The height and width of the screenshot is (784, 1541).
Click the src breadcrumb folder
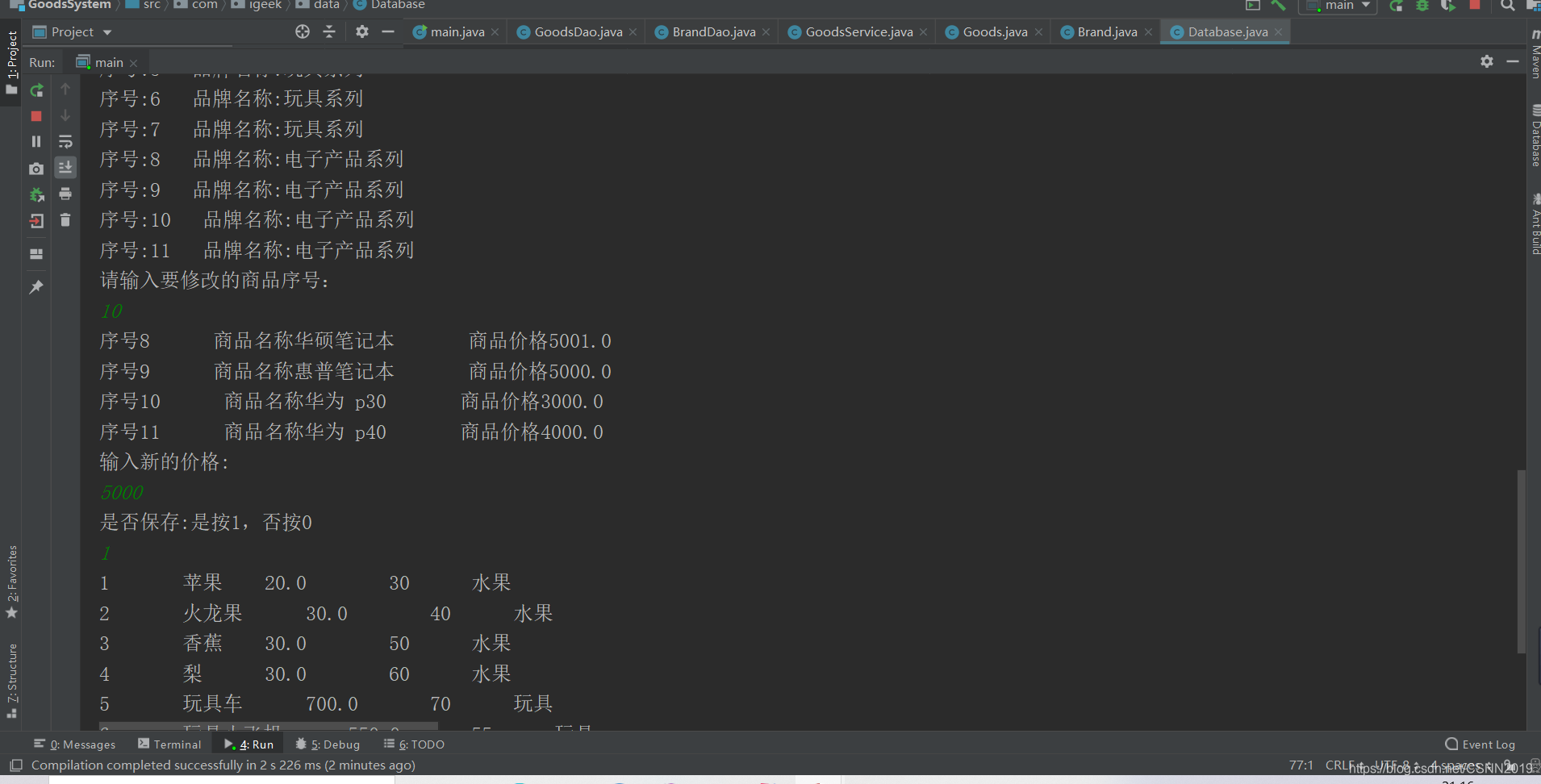click(144, 5)
